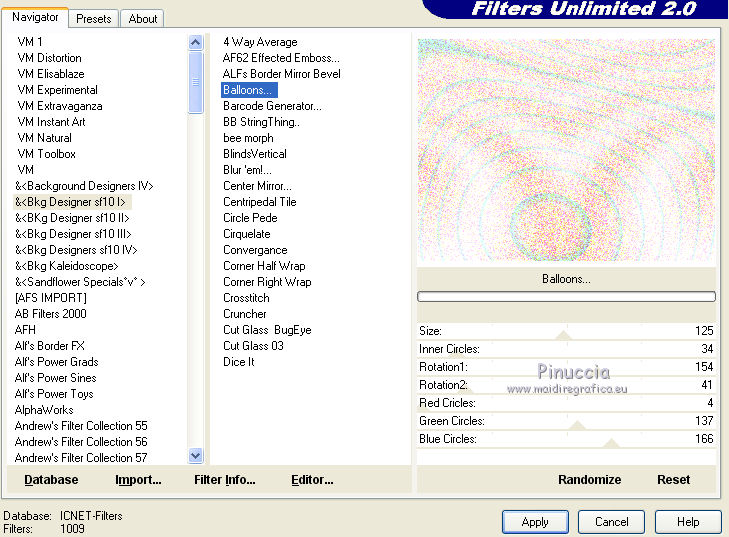Select the VM Natural category
The image size is (729, 537).
pyautogui.click(x=45, y=138)
